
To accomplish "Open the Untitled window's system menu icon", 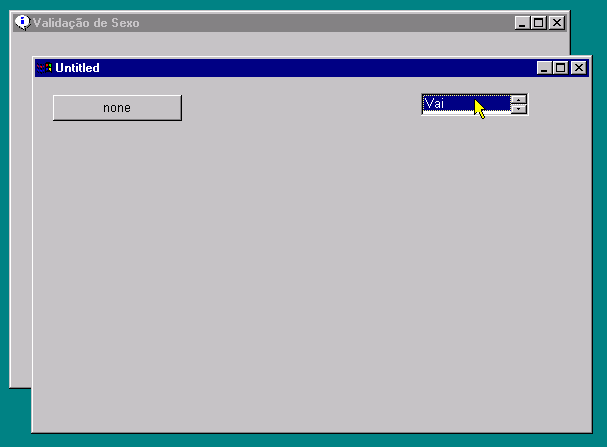I will [43, 68].
